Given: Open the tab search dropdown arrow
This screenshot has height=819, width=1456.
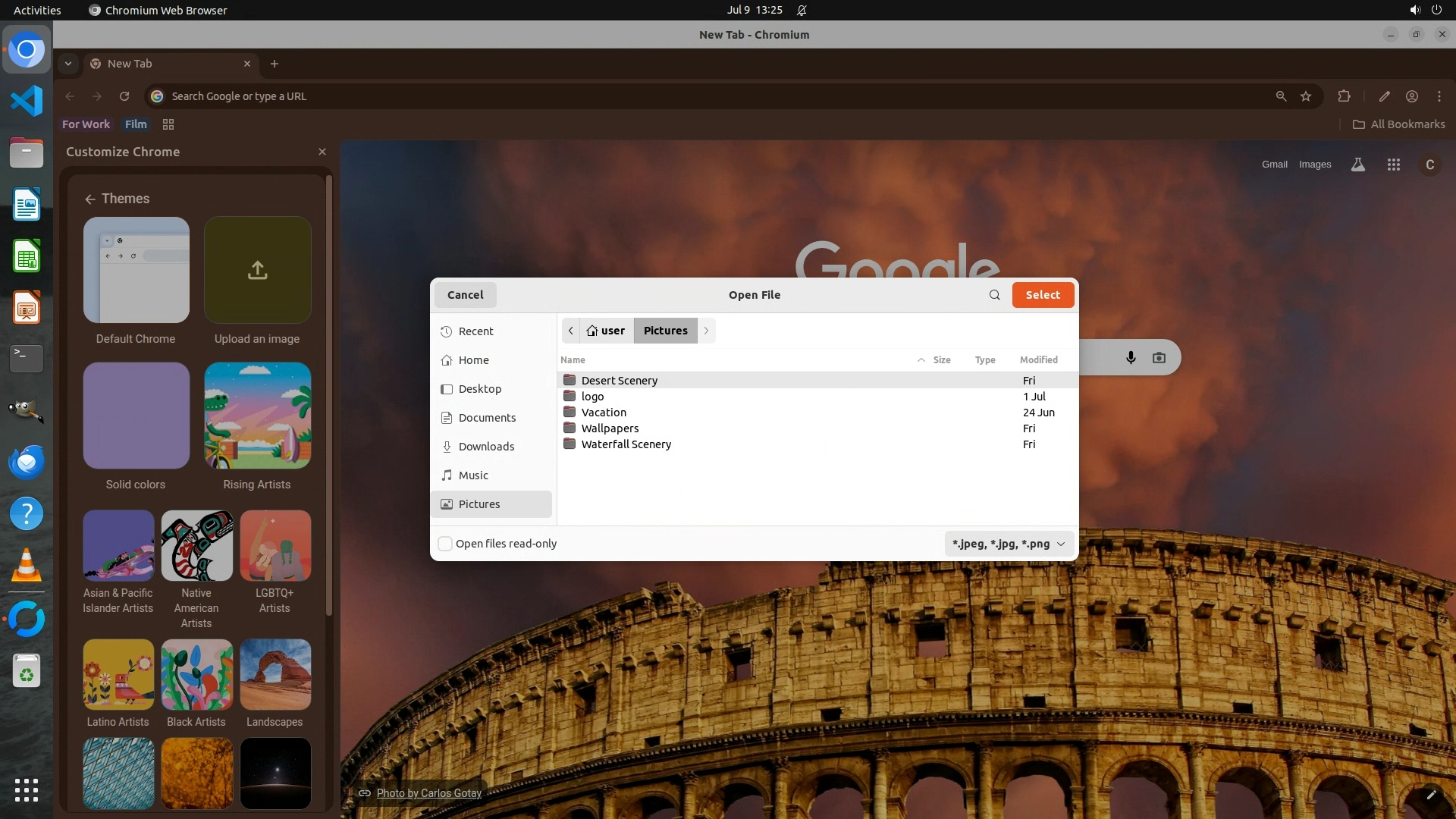Looking at the screenshot, I should 68,64.
